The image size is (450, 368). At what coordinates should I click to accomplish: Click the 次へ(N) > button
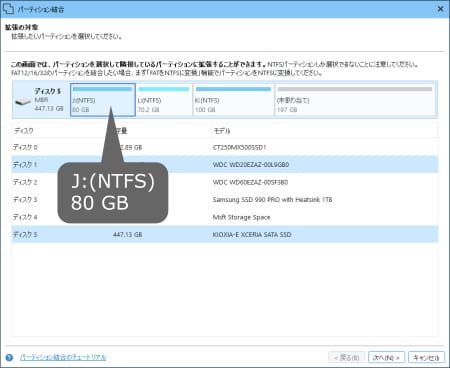click(x=386, y=357)
